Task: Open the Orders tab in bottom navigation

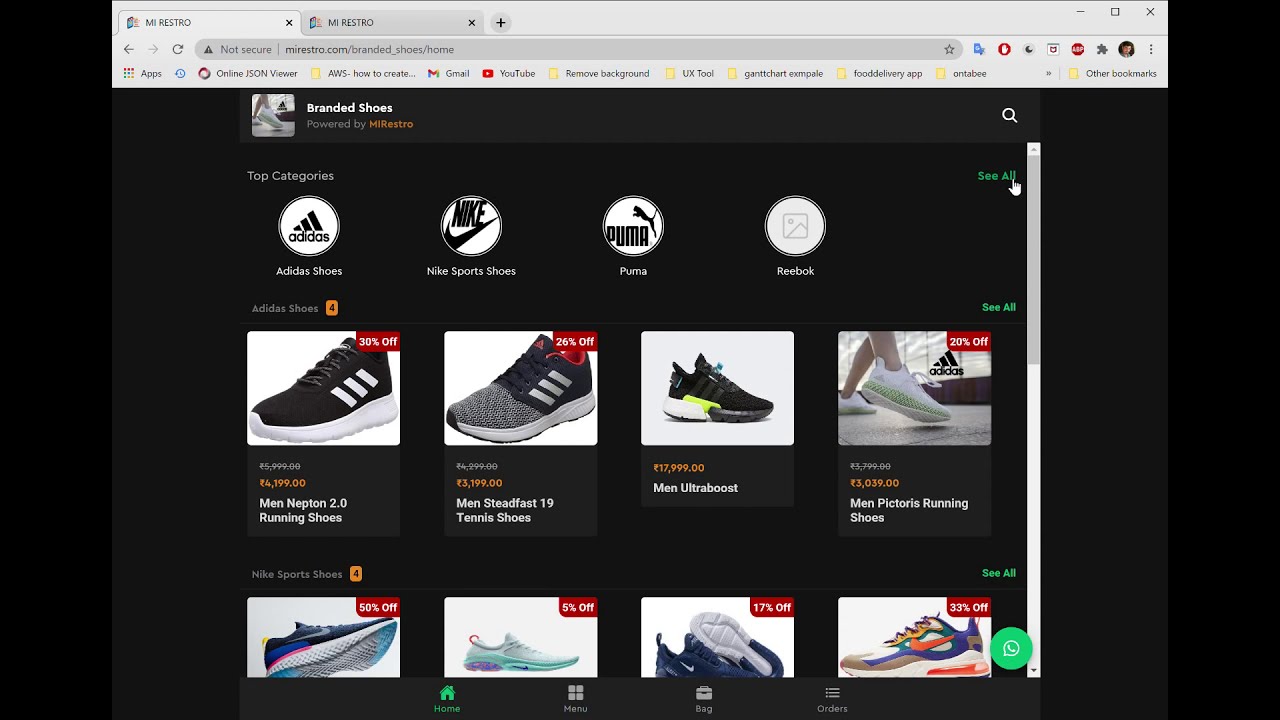Action: [832, 699]
